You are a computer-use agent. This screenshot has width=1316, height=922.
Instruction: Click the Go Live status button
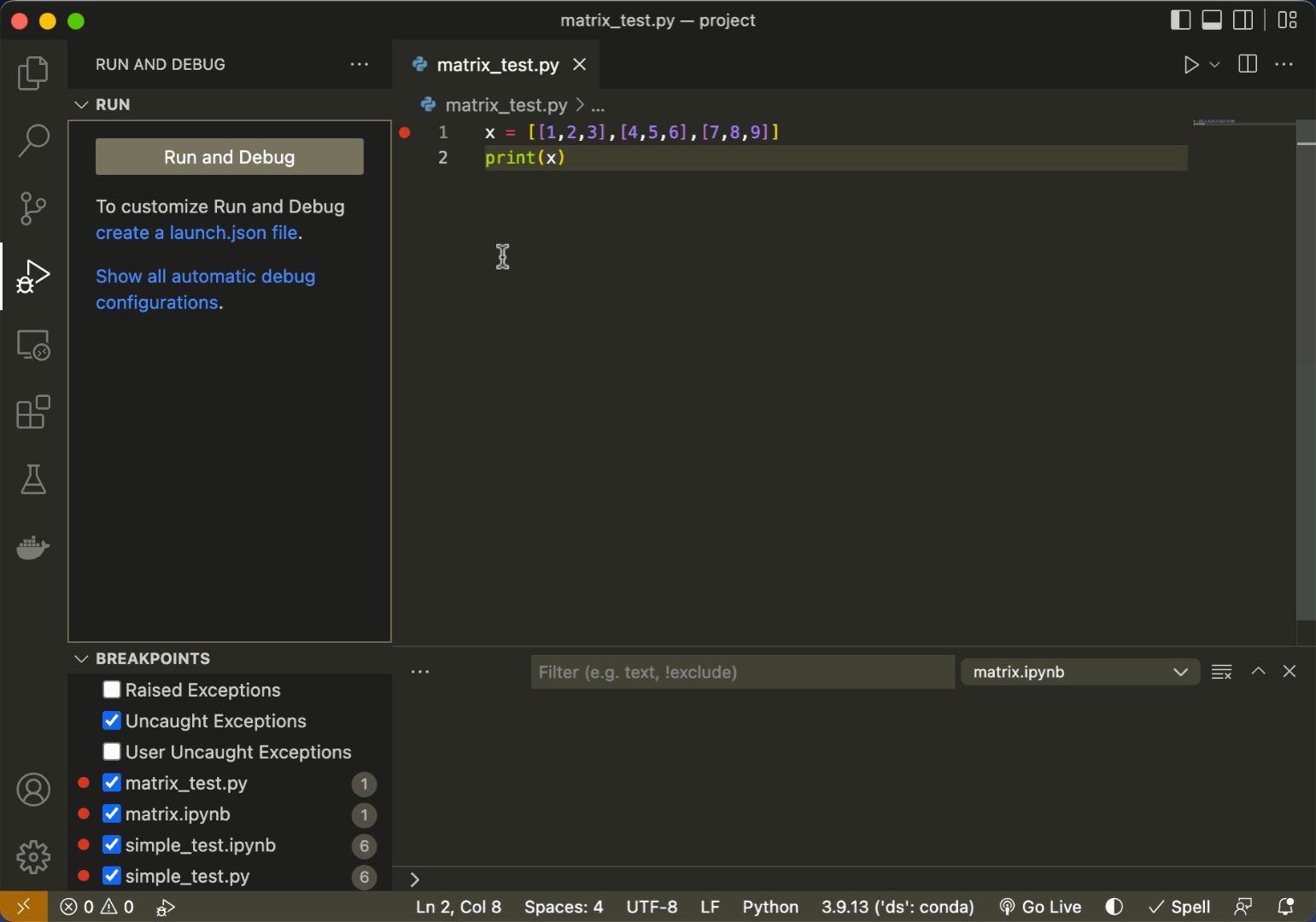pyautogui.click(x=1040, y=907)
